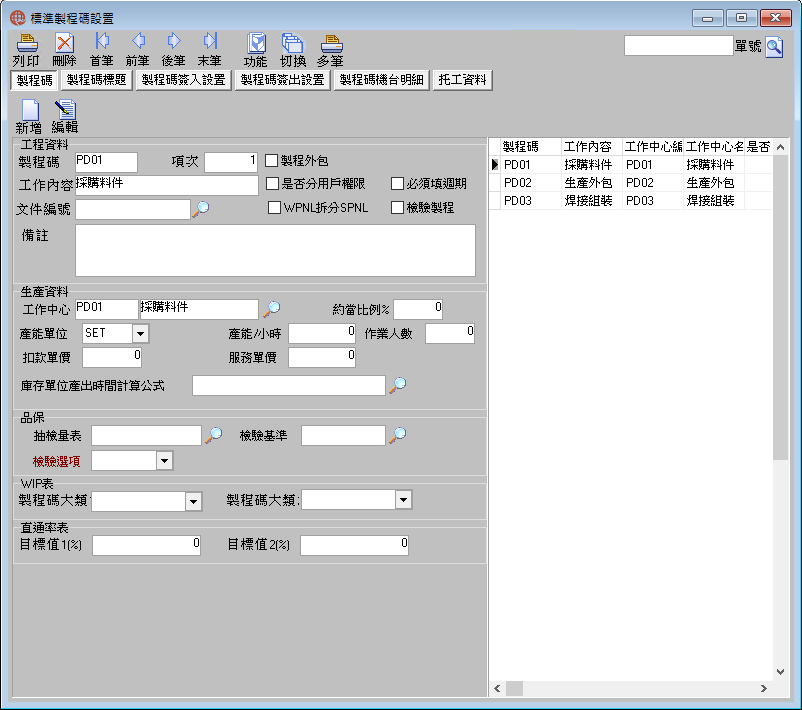This screenshot has height=710, width=802.
Task: Click the list's vertical scrollbar up arrow
Action: click(781, 147)
